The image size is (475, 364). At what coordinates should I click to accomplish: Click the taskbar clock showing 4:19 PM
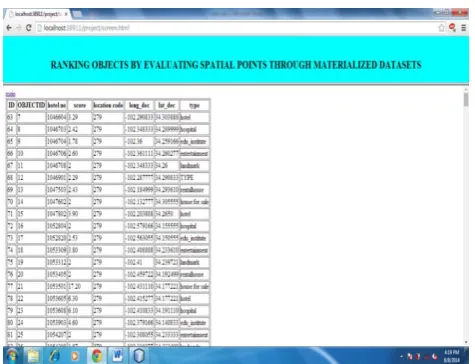click(452, 356)
